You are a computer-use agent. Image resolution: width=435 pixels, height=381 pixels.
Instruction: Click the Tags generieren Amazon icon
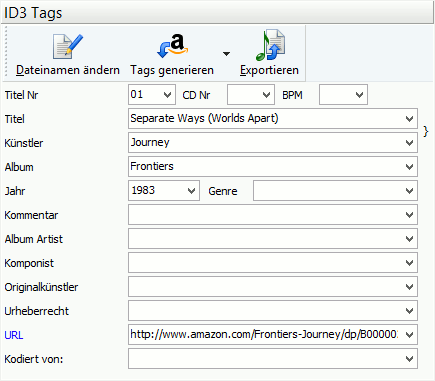pos(173,46)
